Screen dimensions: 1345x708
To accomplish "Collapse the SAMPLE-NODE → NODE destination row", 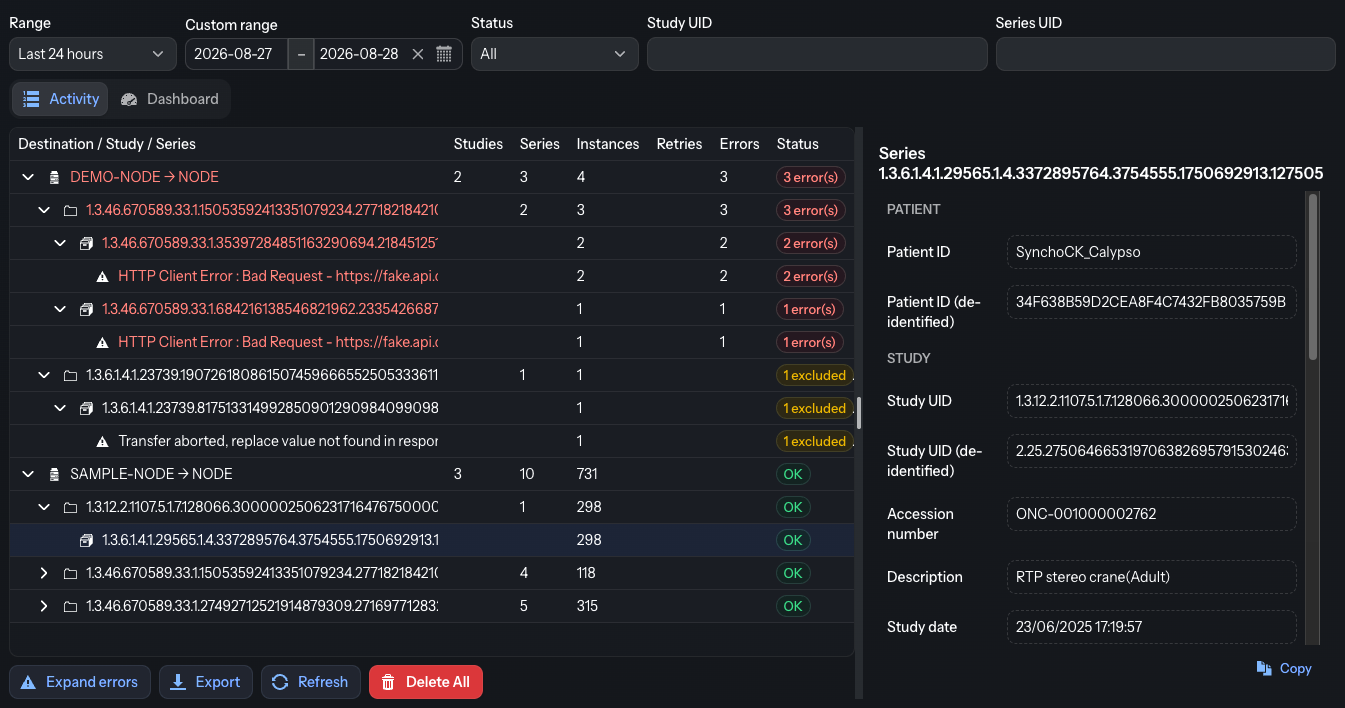I will (x=27, y=474).
